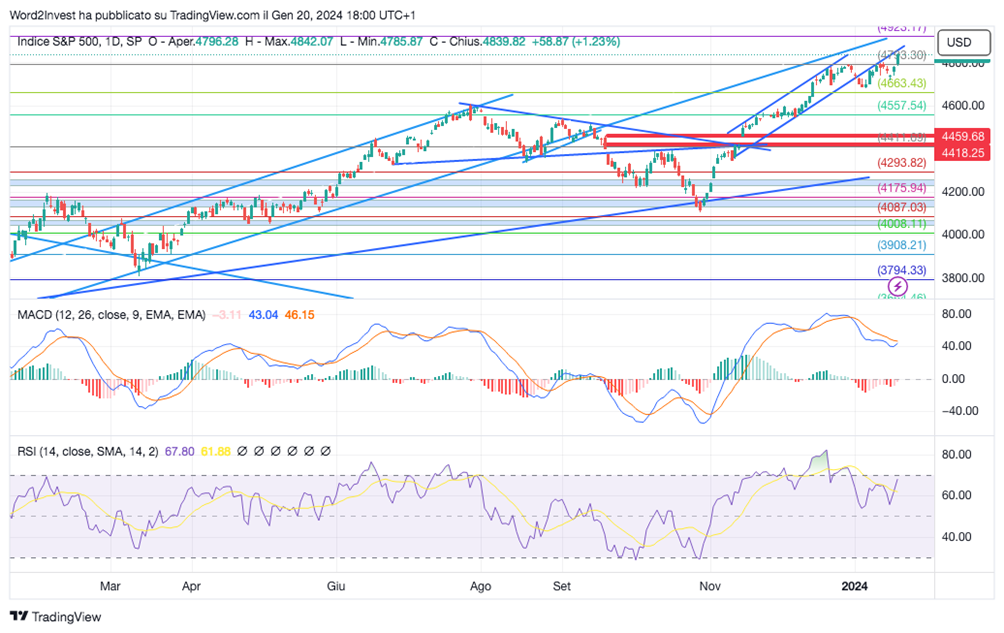1004x633 pixels.
Task: Click the Min. low value 4785.87
Action: pyautogui.click(x=401, y=42)
